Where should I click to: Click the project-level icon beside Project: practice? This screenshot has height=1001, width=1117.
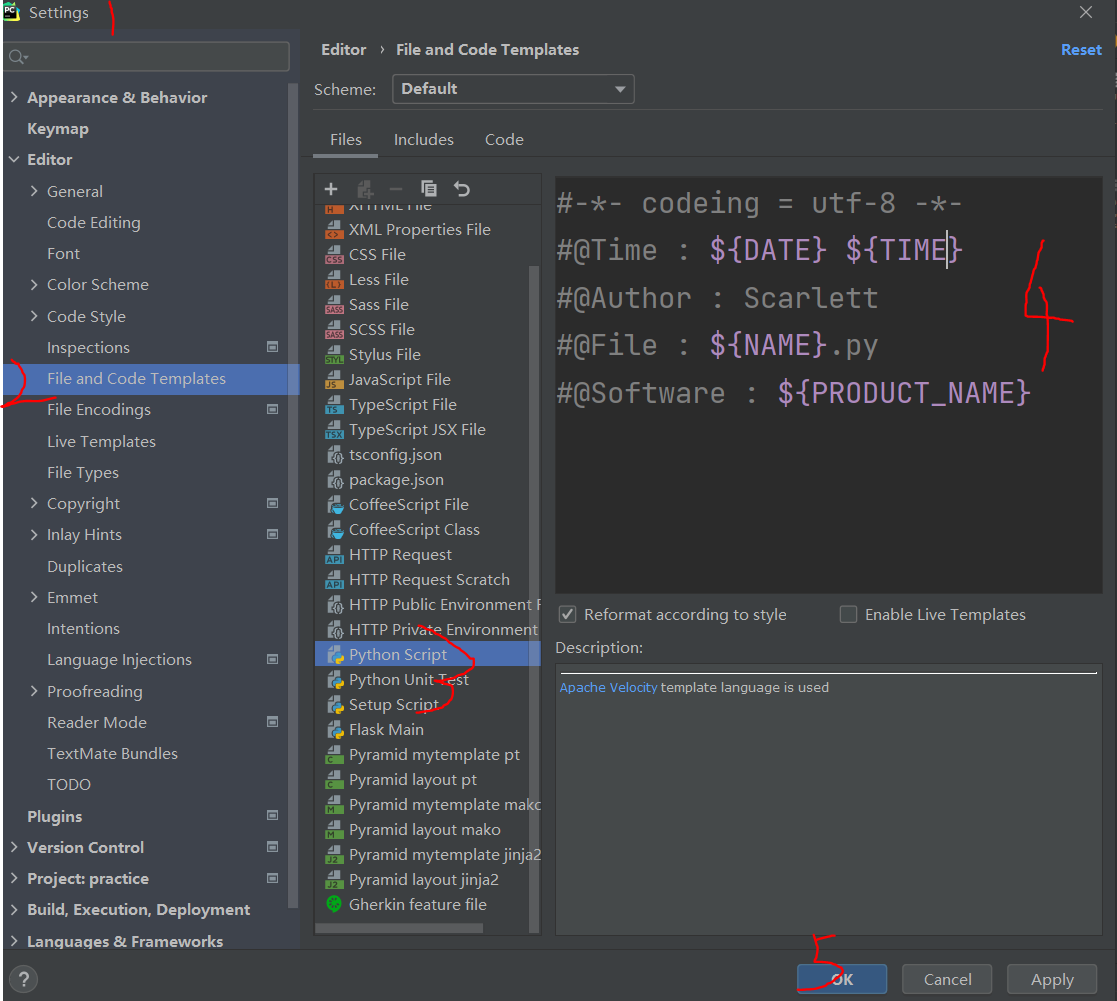272,878
